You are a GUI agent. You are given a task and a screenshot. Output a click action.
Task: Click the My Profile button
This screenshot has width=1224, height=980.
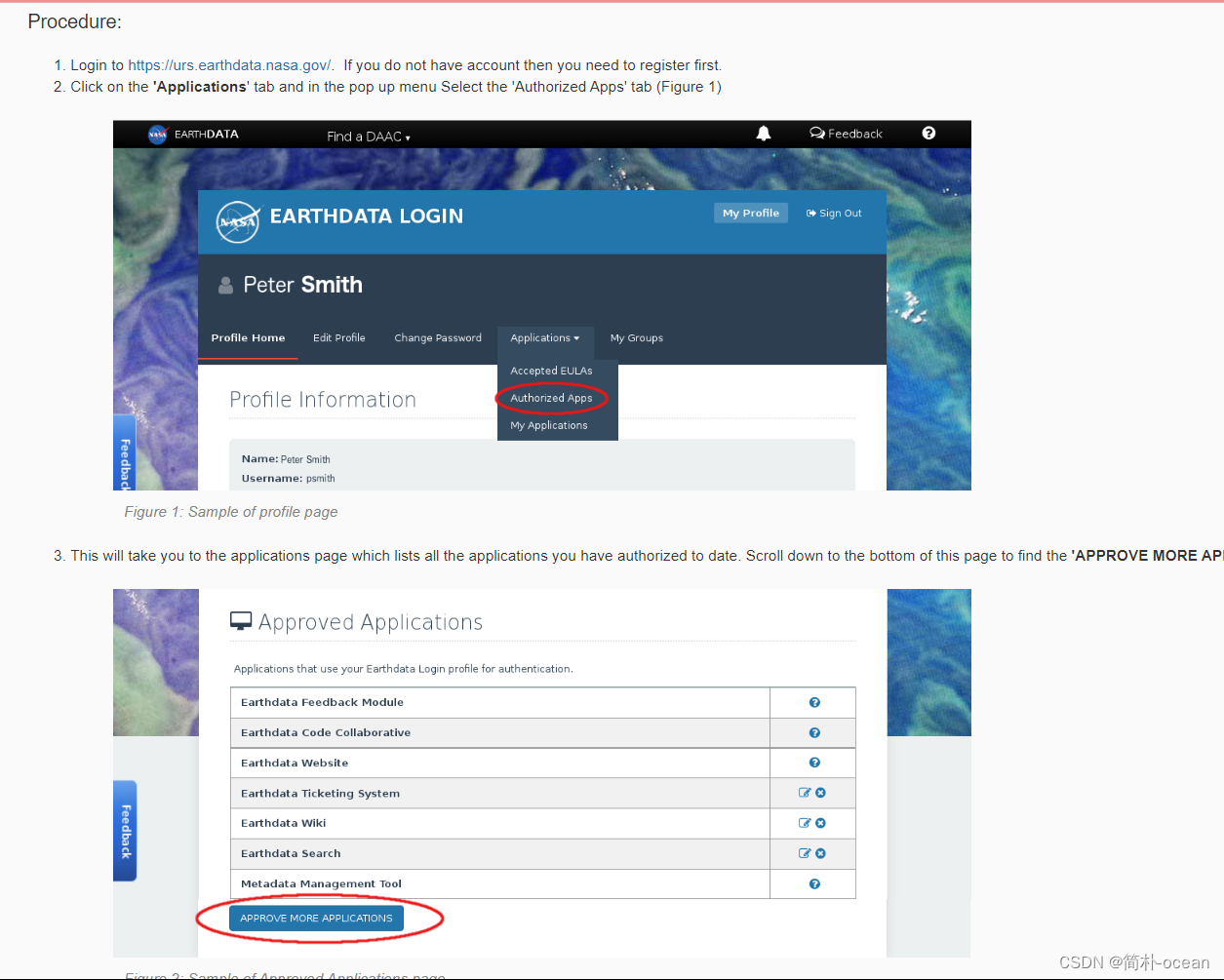click(x=751, y=213)
